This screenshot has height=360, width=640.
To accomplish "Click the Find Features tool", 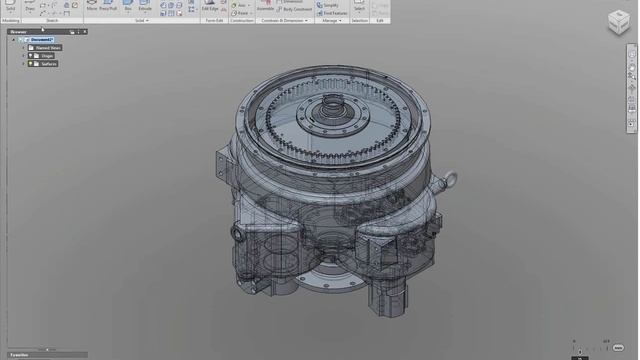I will [332, 13].
